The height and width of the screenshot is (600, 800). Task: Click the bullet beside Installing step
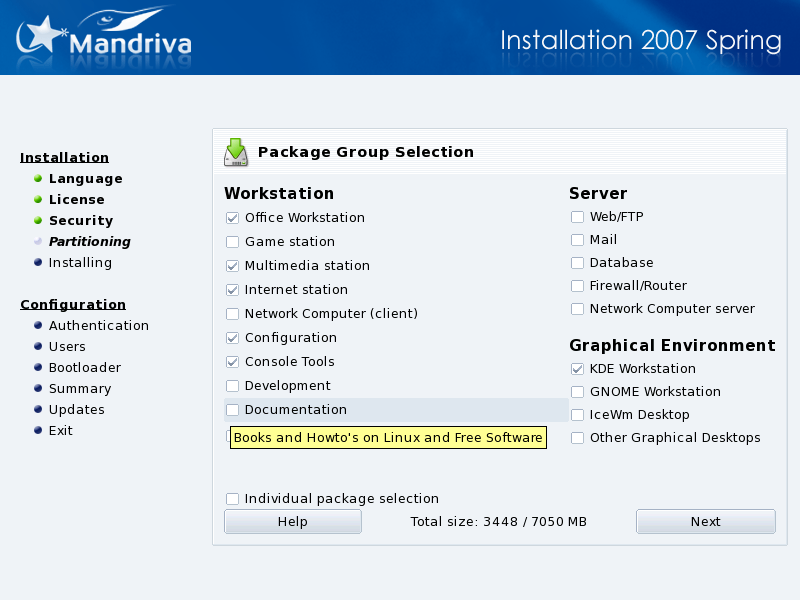pyautogui.click(x=38, y=263)
